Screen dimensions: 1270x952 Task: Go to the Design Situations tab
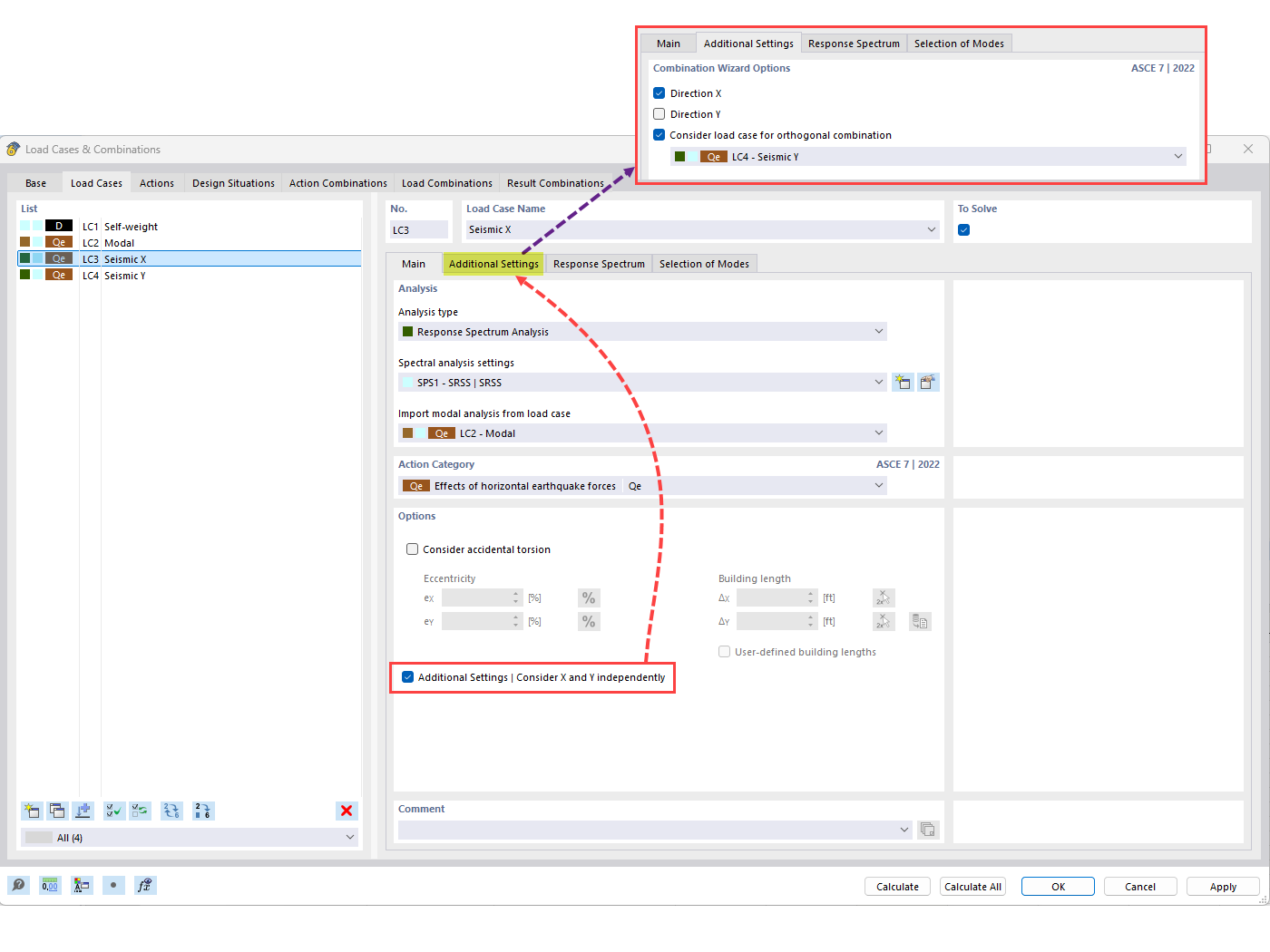[233, 183]
